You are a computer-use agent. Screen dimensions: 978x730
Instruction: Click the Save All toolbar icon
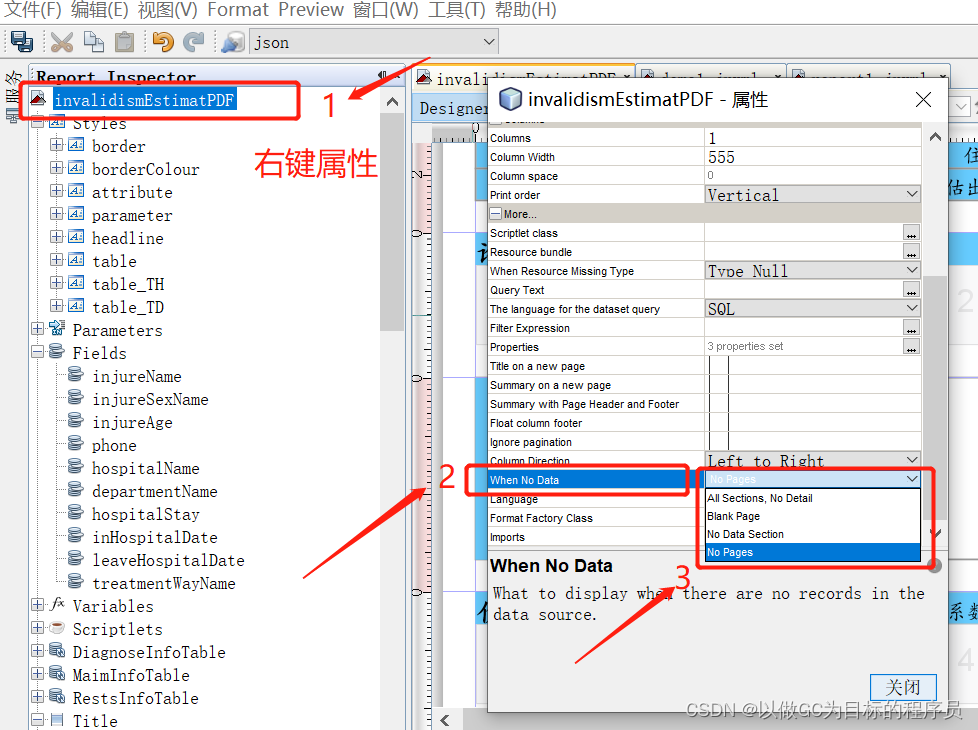(22, 42)
